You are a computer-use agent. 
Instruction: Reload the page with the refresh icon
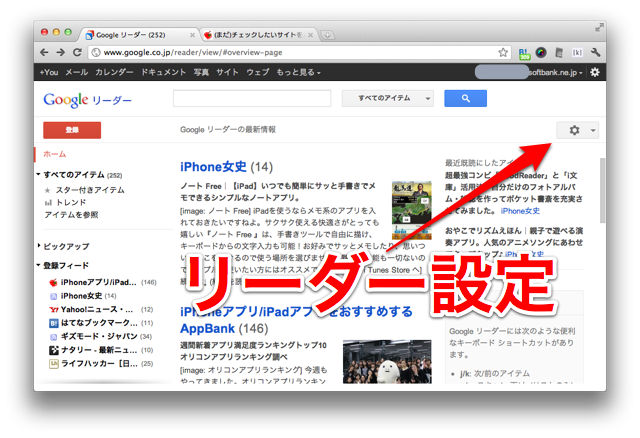tap(77, 52)
